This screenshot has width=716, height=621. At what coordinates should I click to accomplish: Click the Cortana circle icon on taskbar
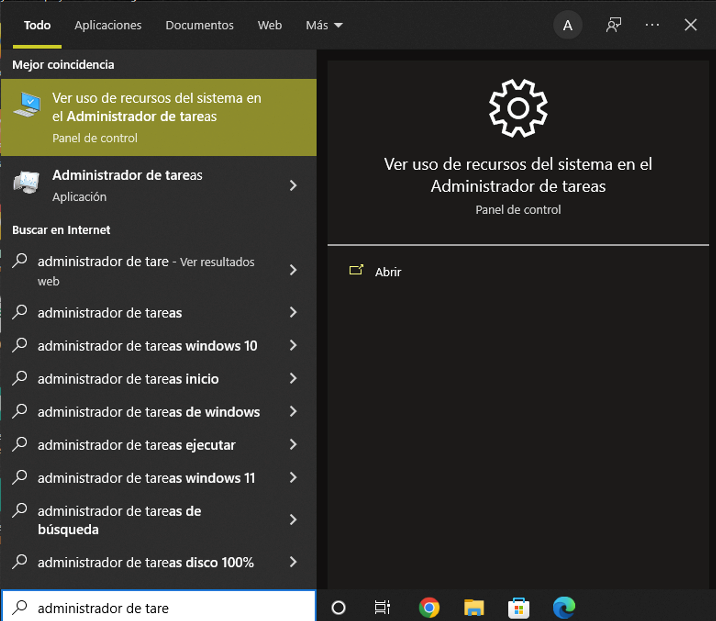[x=338, y=607]
